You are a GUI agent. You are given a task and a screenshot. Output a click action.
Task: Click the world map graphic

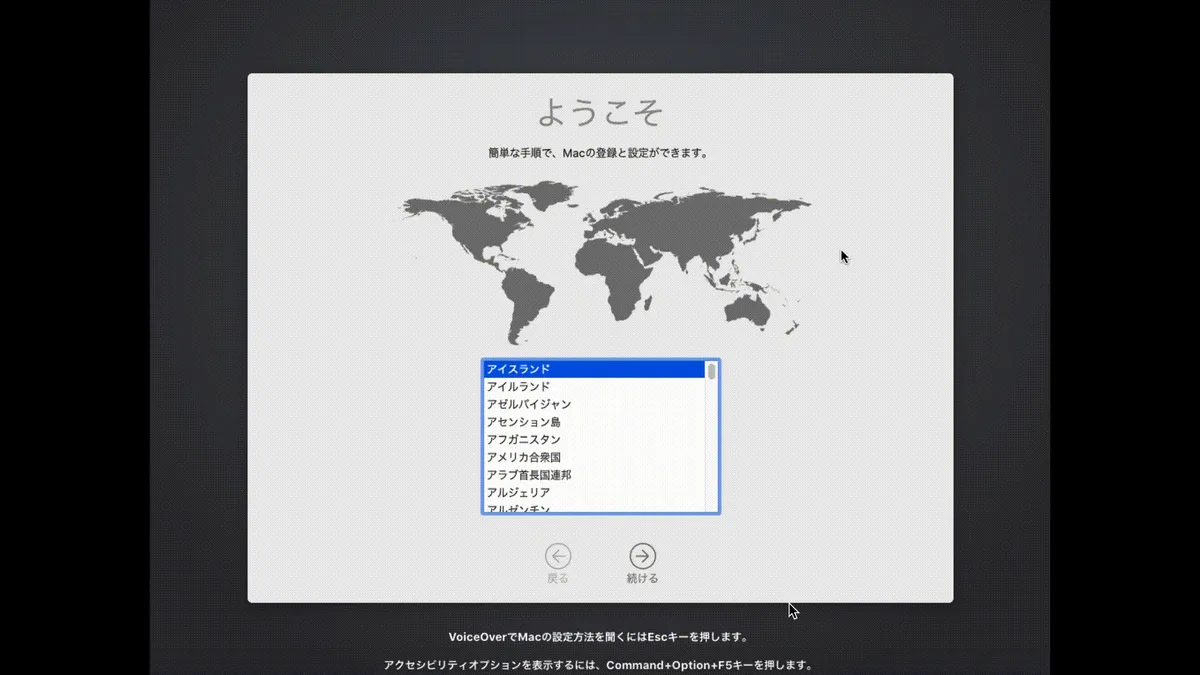point(605,262)
